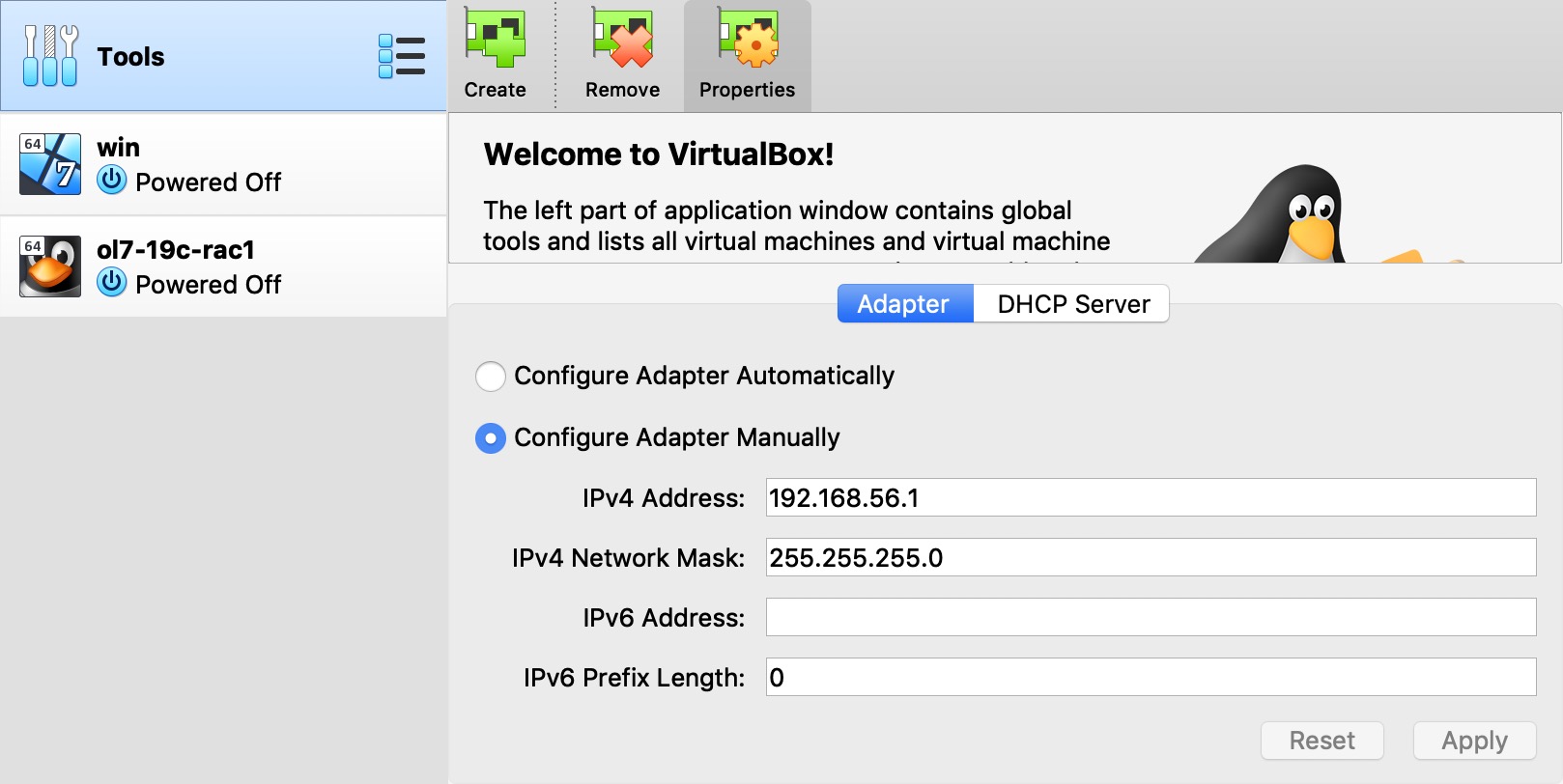Click the power icon for ol7-19c-rac1
The width and height of the screenshot is (1563, 784).
[112, 282]
